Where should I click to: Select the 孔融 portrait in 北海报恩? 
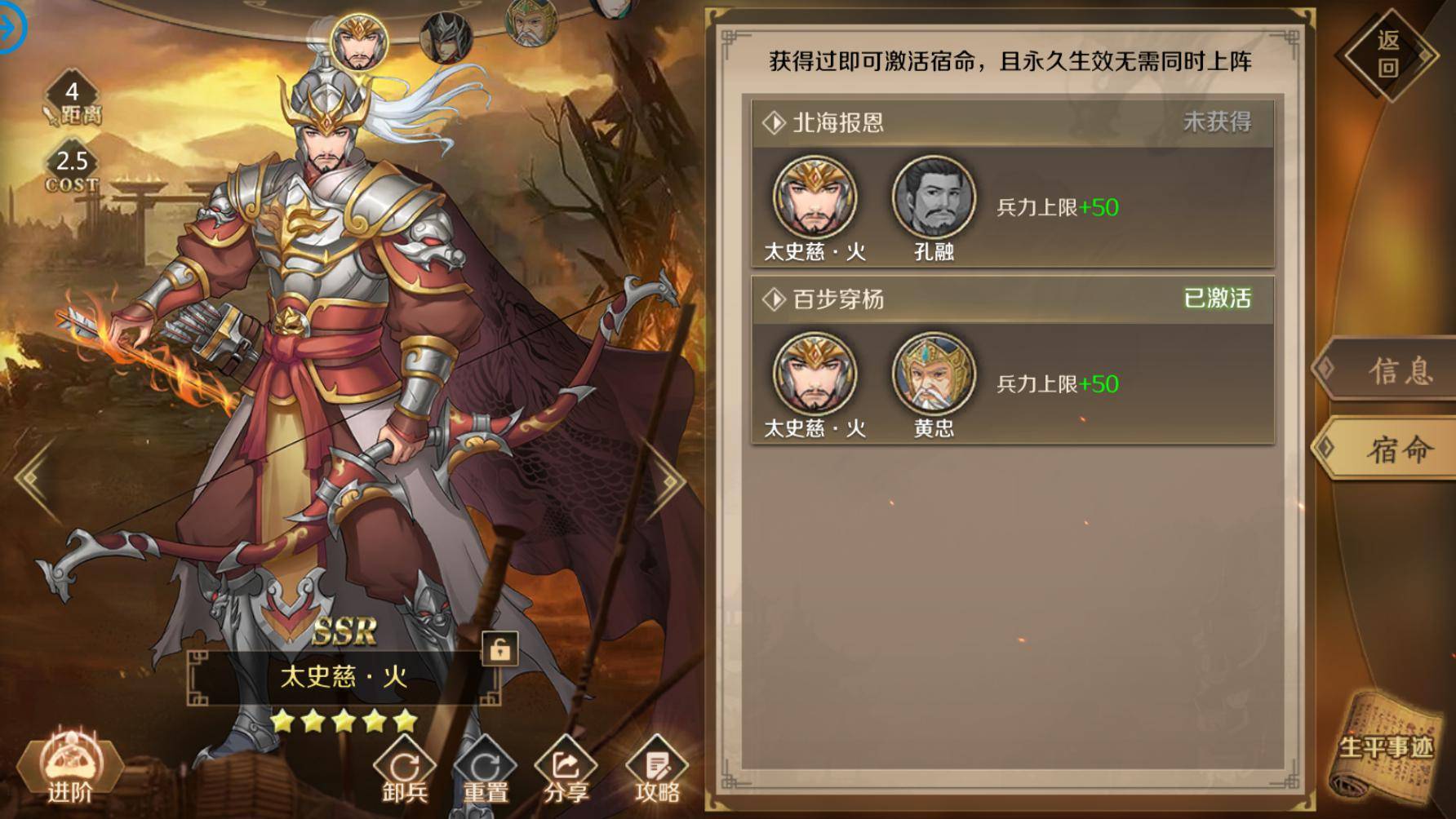[x=934, y=197]
